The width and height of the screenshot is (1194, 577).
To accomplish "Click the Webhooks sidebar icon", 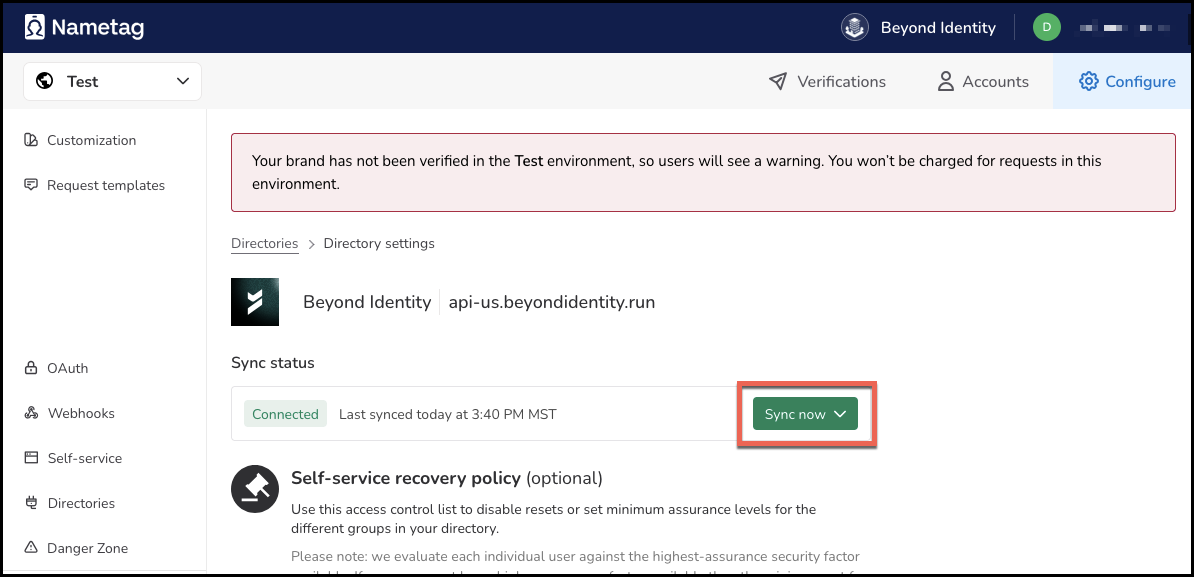I will [x=31, y=413].
